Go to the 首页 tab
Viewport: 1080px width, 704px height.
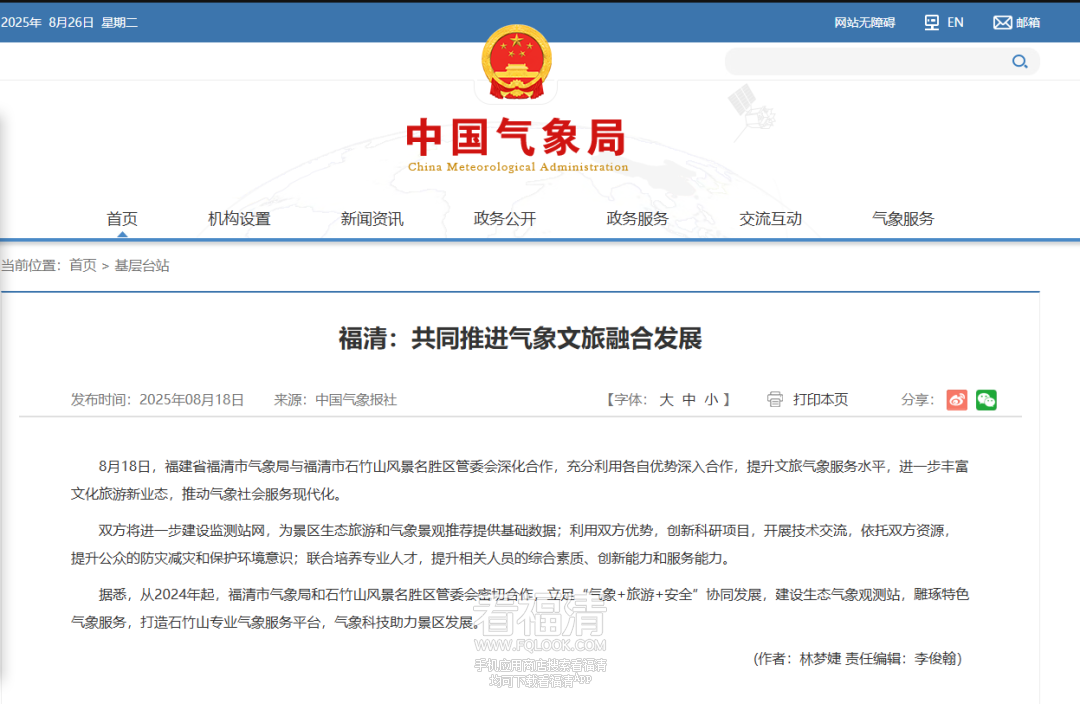(122, 219)
